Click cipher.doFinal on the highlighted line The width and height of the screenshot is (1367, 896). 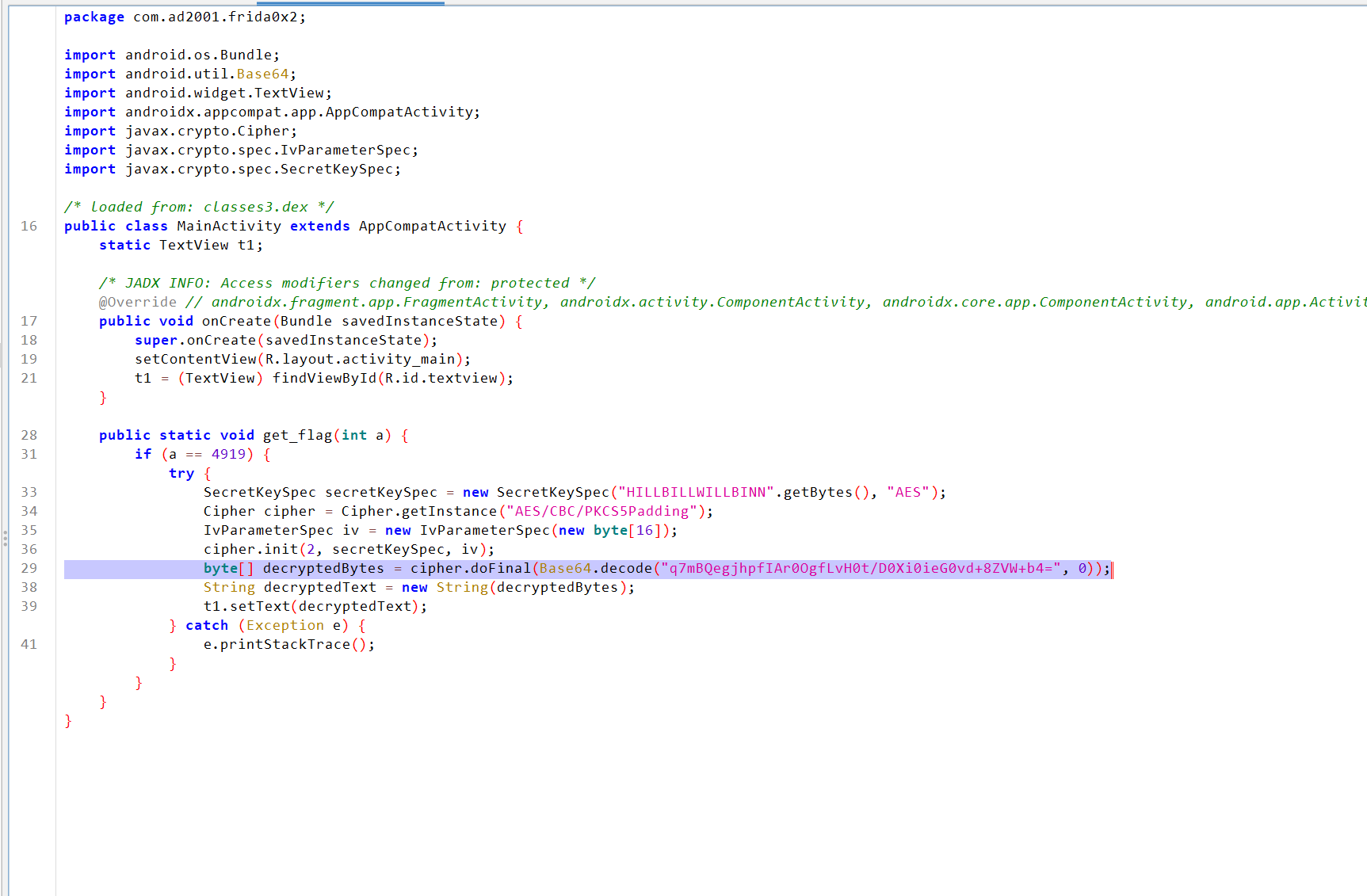click(471, 568)
